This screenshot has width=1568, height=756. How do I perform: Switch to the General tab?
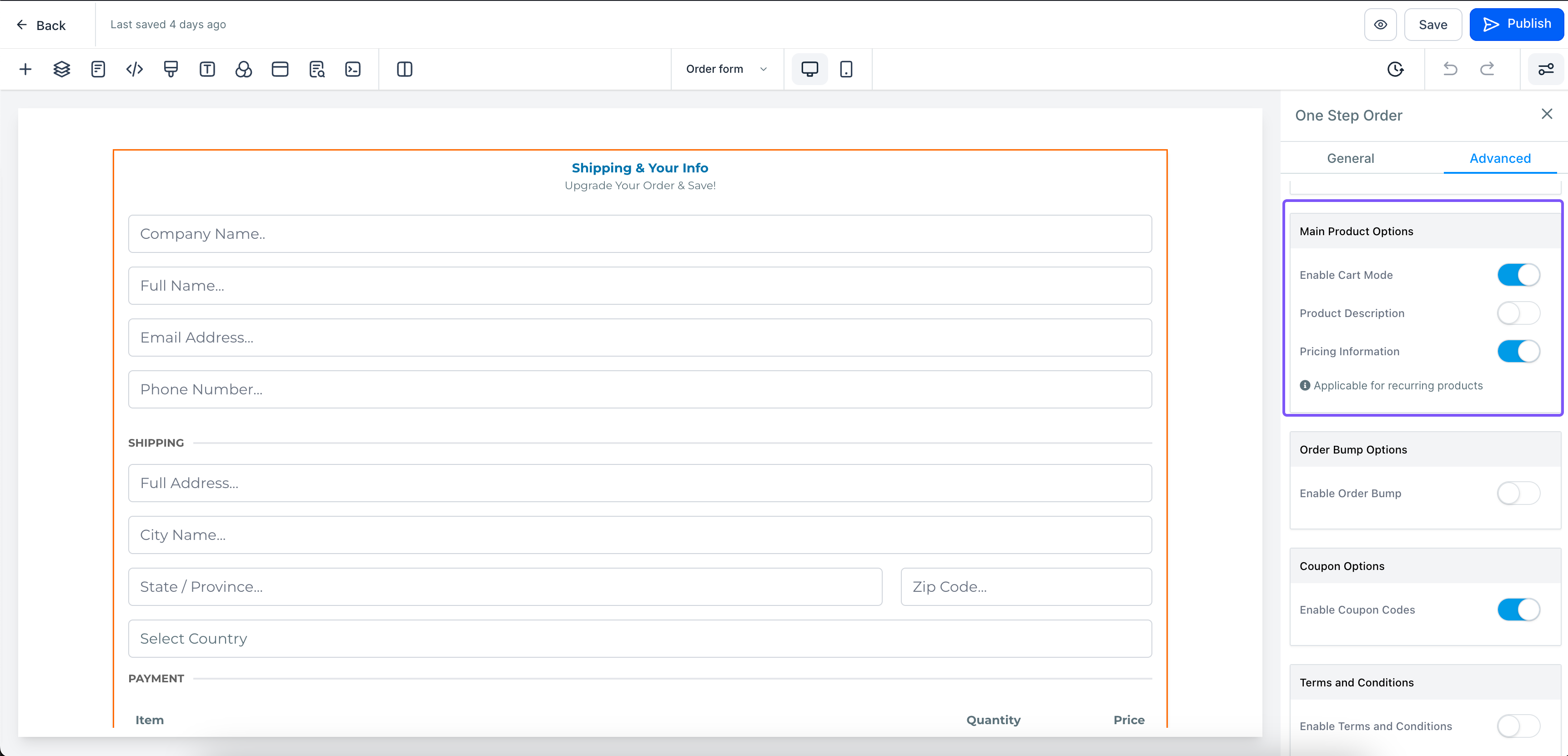[x=1350, y=158]
